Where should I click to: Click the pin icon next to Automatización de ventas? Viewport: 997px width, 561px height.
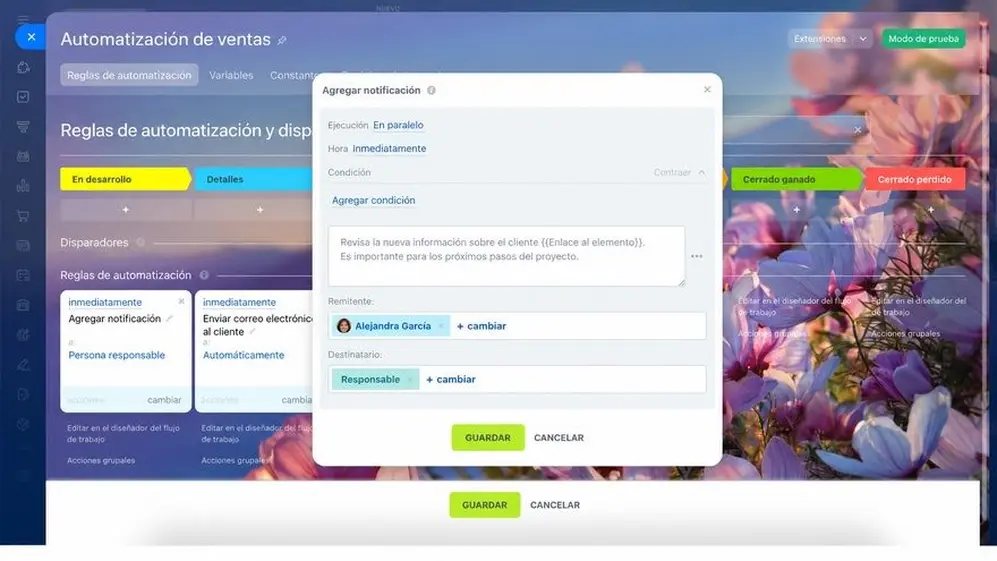click(282, 40)
